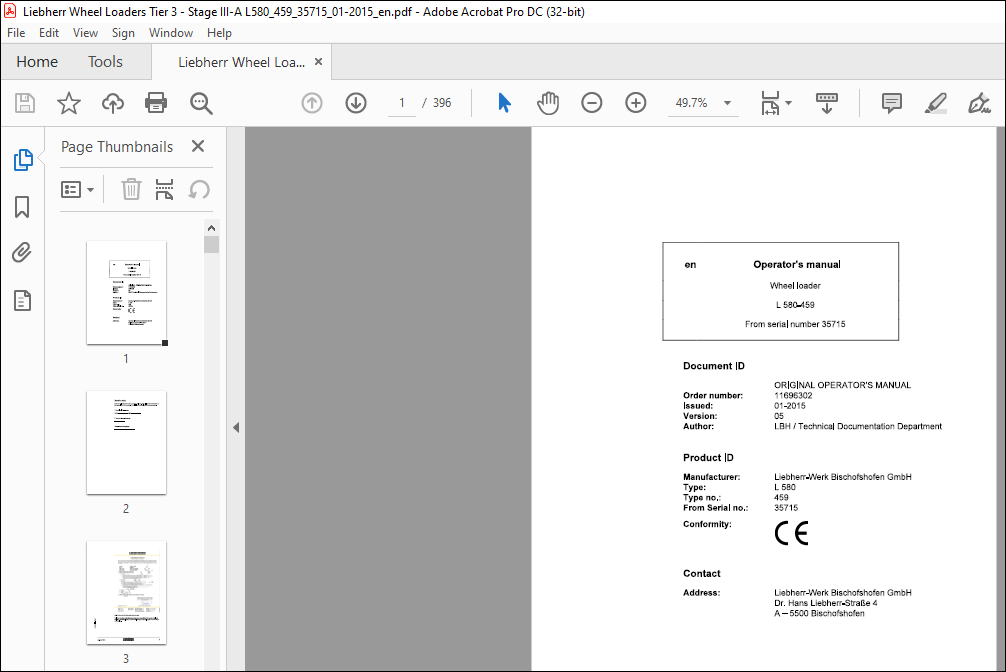The image size is (1006, 672).
Task: Open the File menu
Action: pos(16,33)
